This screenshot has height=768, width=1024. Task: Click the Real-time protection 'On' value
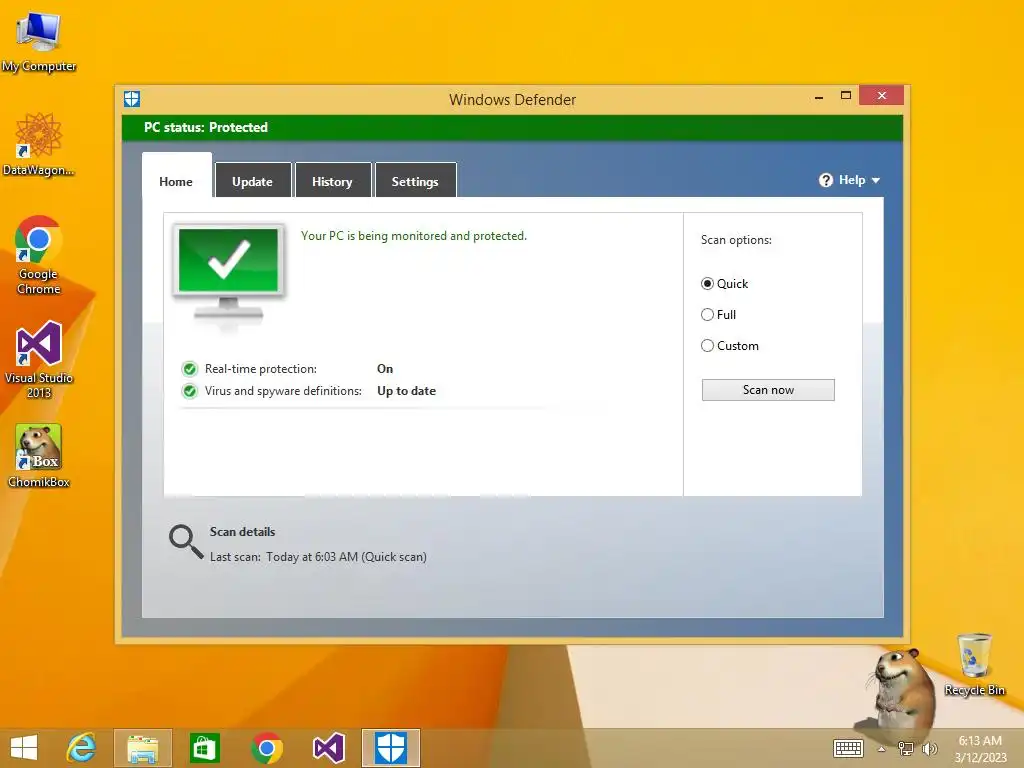[385, 369]
